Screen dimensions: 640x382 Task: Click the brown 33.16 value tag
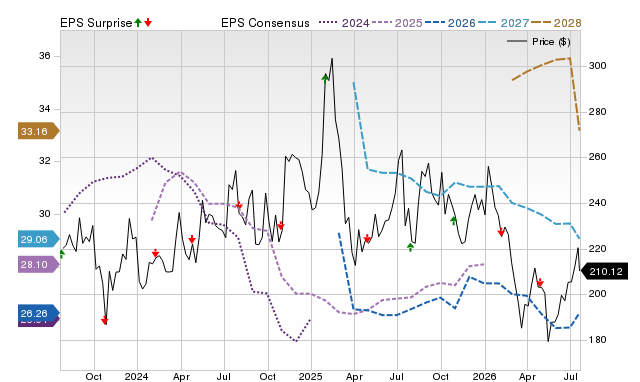tap(38, 131)
